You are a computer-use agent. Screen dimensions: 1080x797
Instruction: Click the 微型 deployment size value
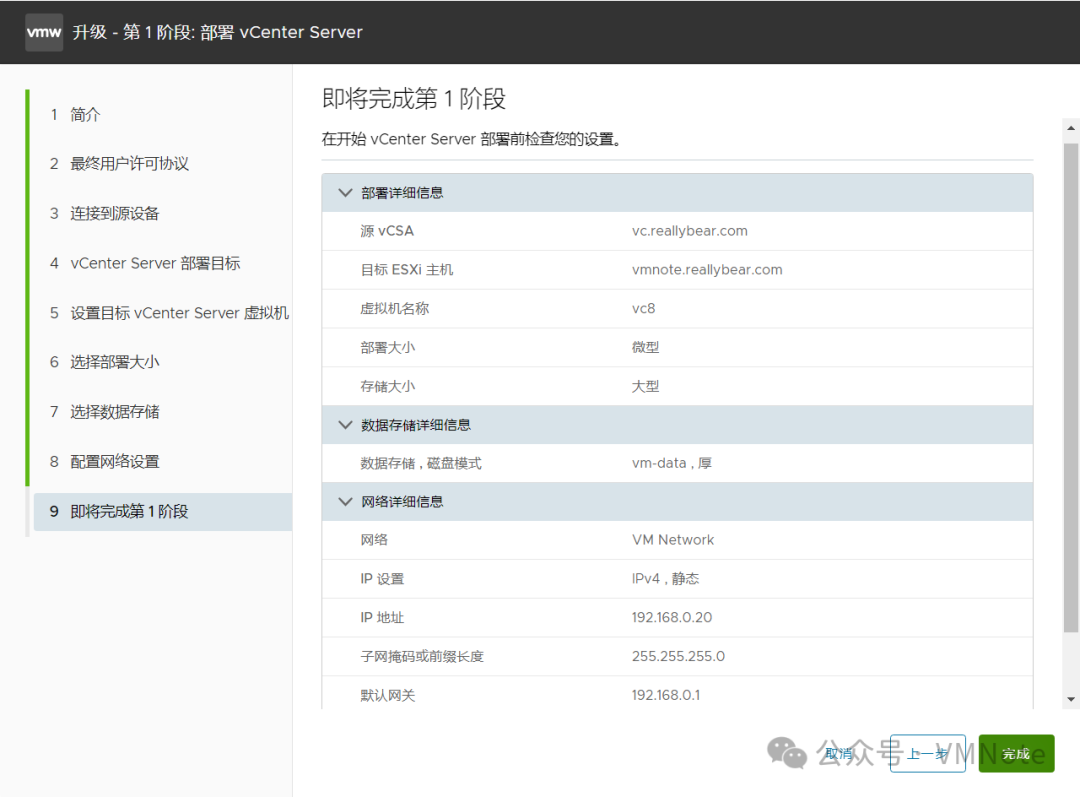[x=645, y=347]
